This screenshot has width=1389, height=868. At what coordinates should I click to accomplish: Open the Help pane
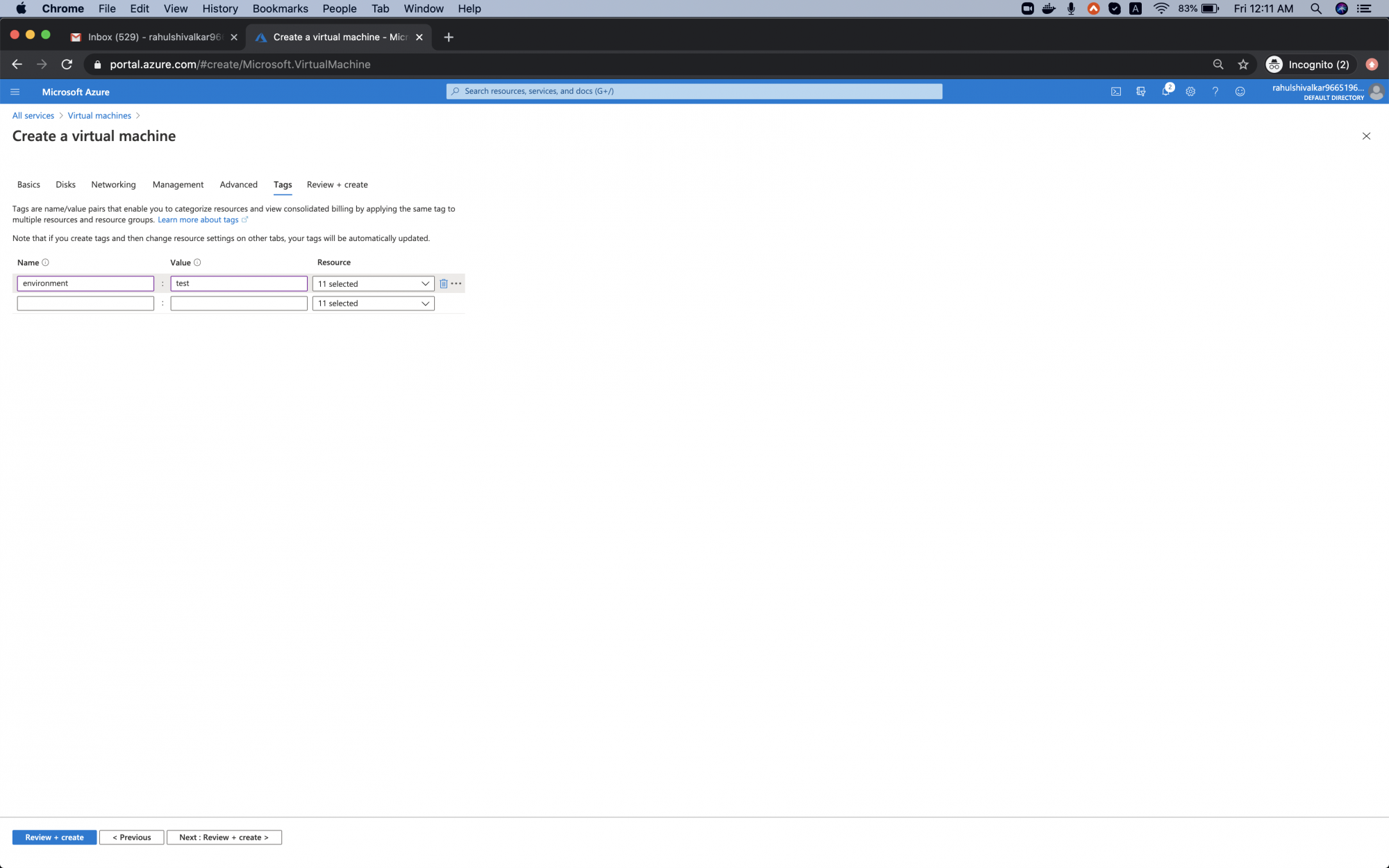click(x=1215, y=91)
